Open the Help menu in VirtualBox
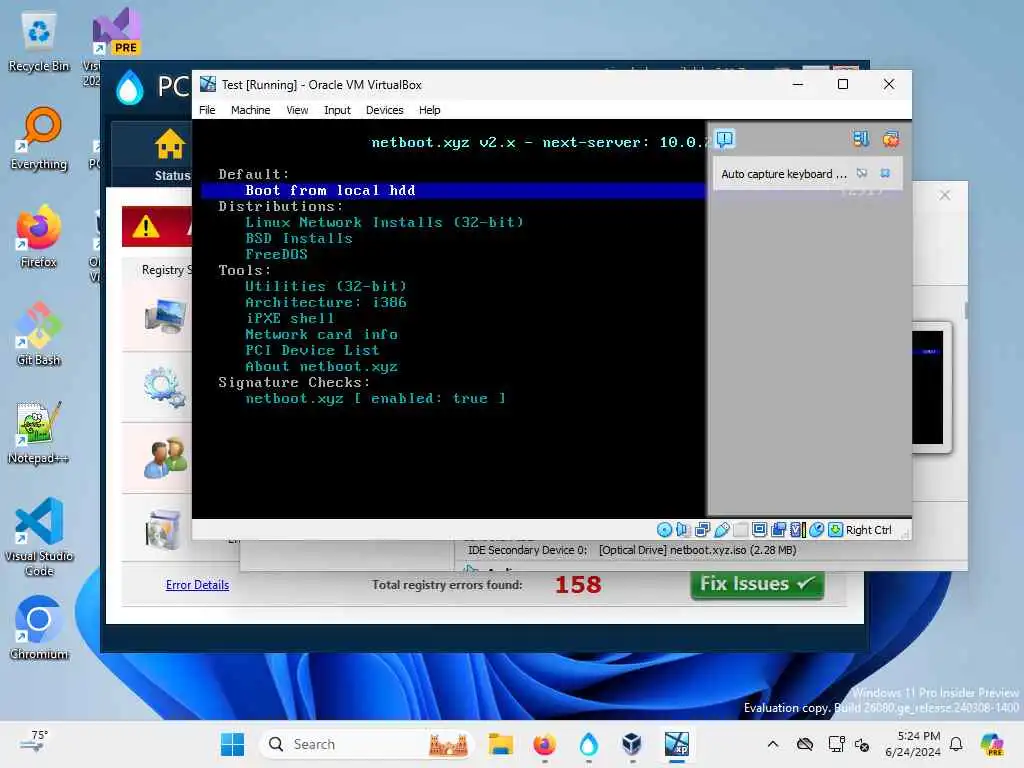 pyautogui.click(x=429, y=110)
